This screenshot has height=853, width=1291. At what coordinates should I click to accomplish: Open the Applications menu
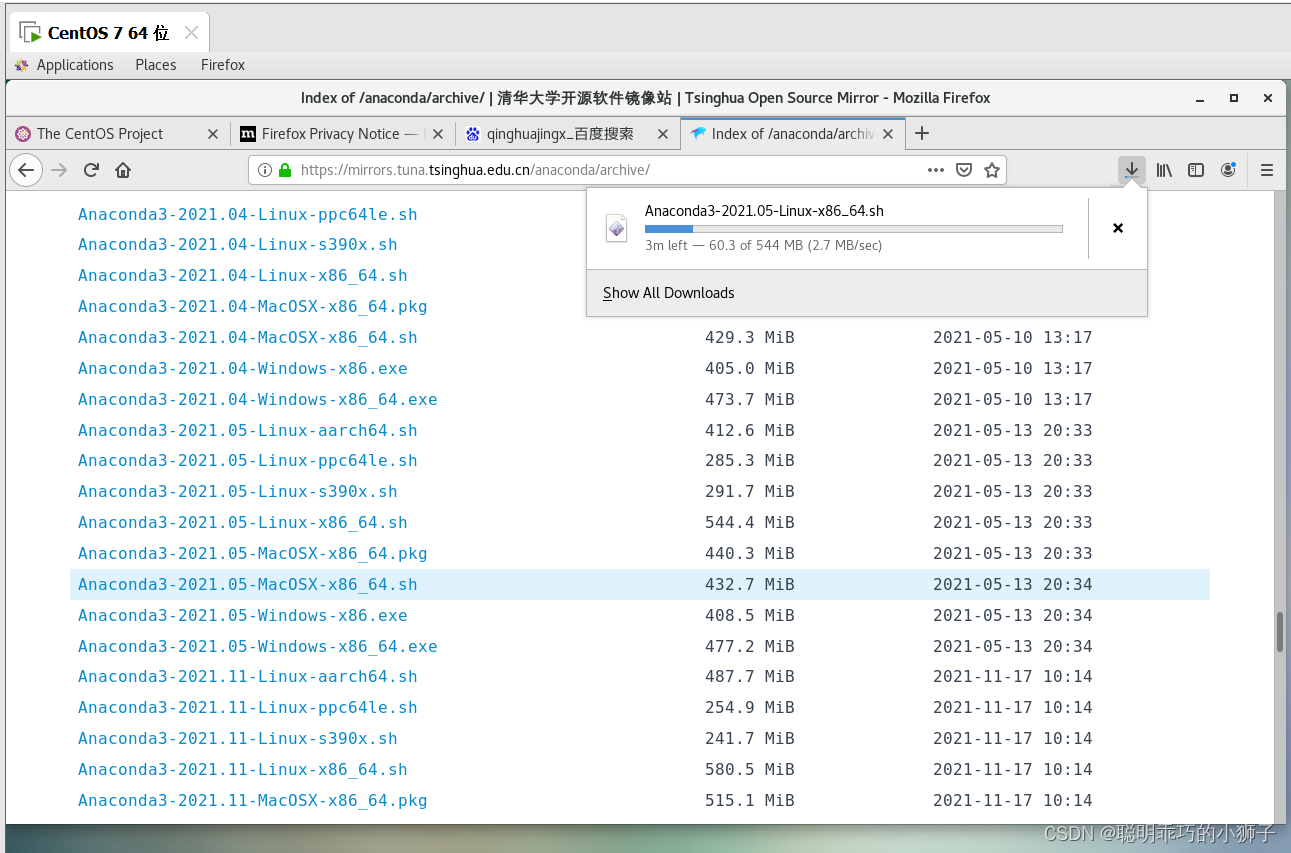(x=74, y=64)
